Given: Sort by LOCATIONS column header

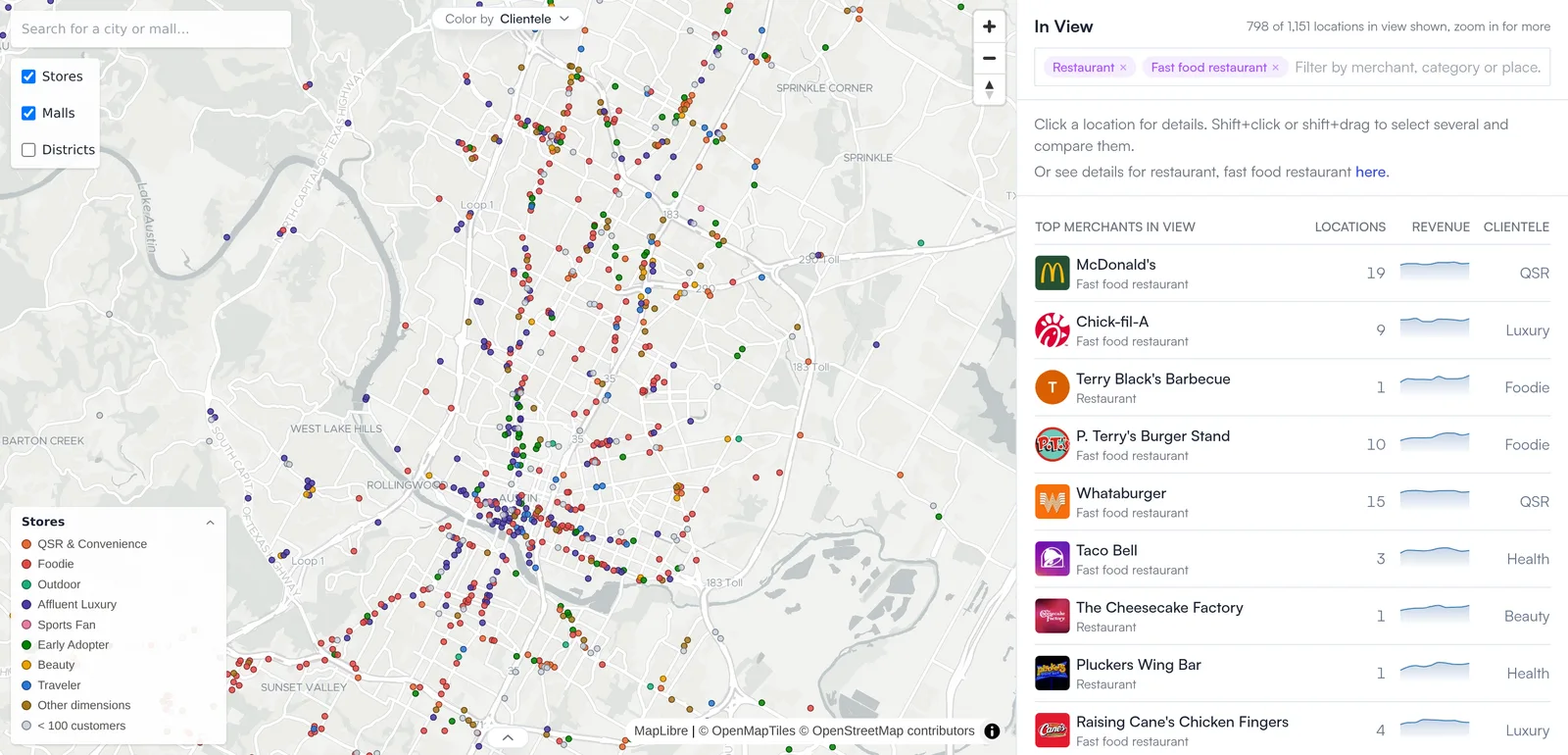Looking at the screenshot, I should point(1349,226).
